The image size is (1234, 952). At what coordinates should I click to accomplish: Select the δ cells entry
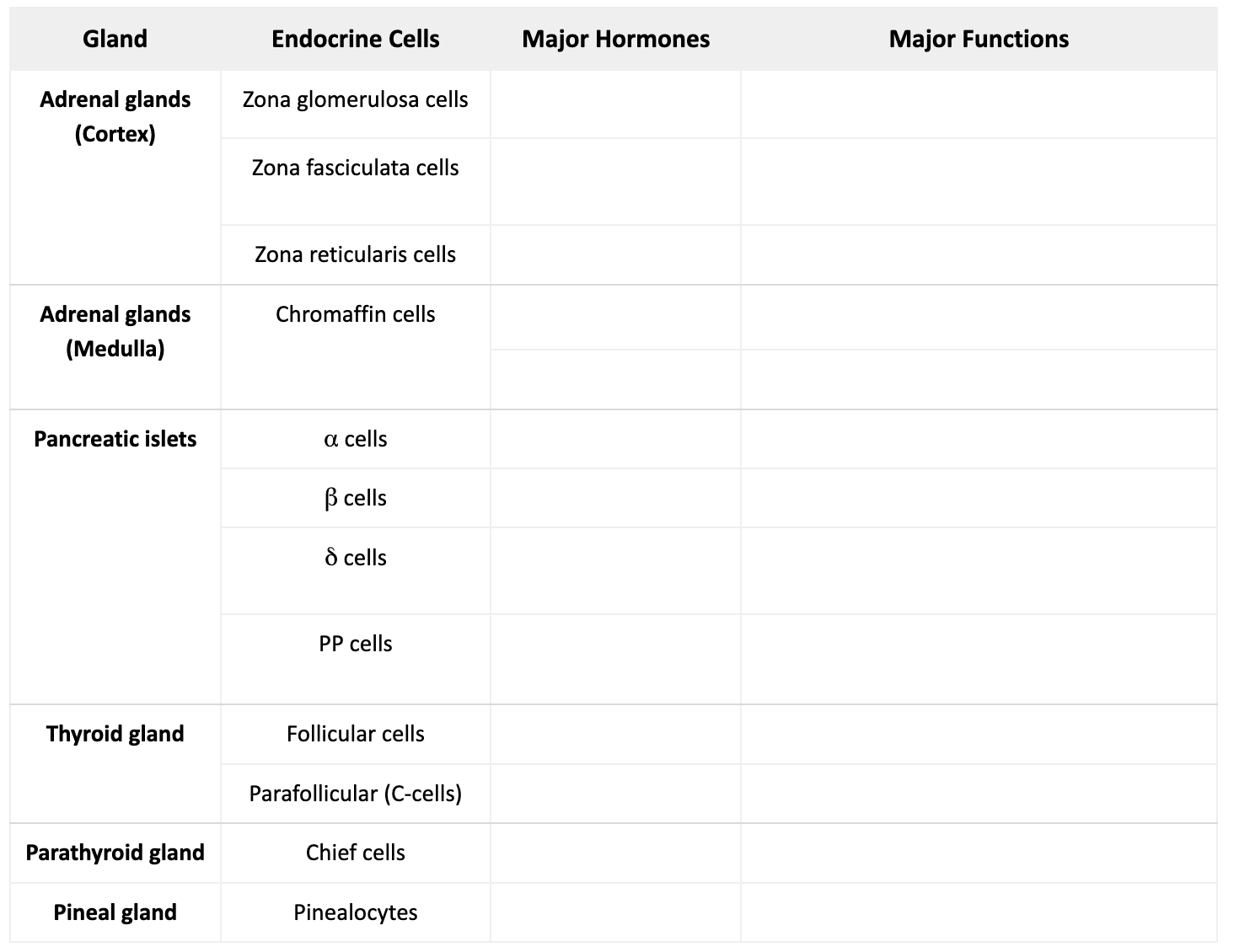pyautogui.click(x=355, y=558)
